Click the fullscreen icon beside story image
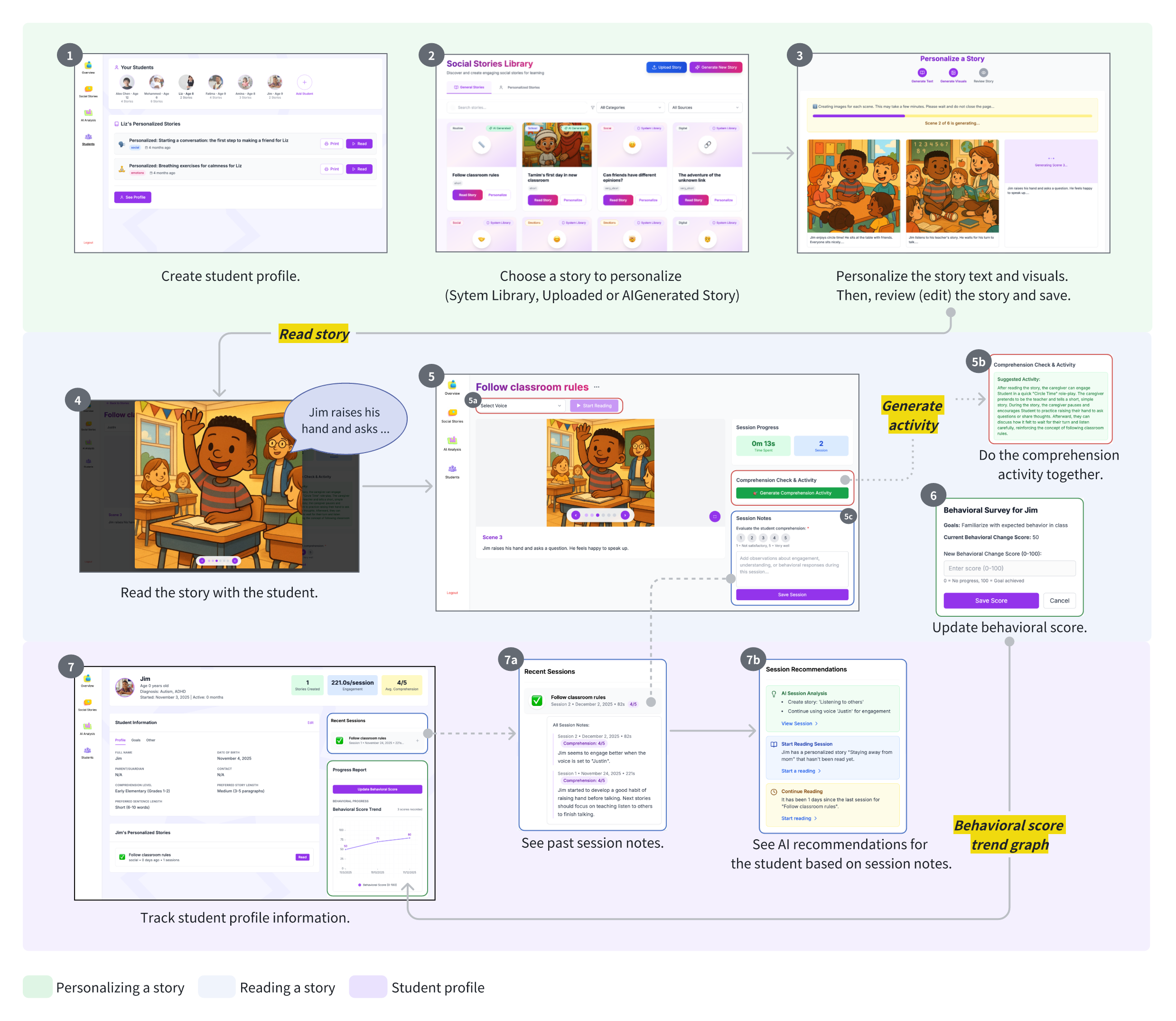 point(715,516)
